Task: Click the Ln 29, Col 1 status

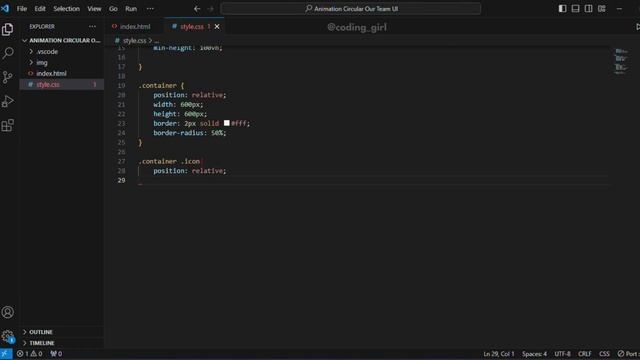Action: click(499, 354)
